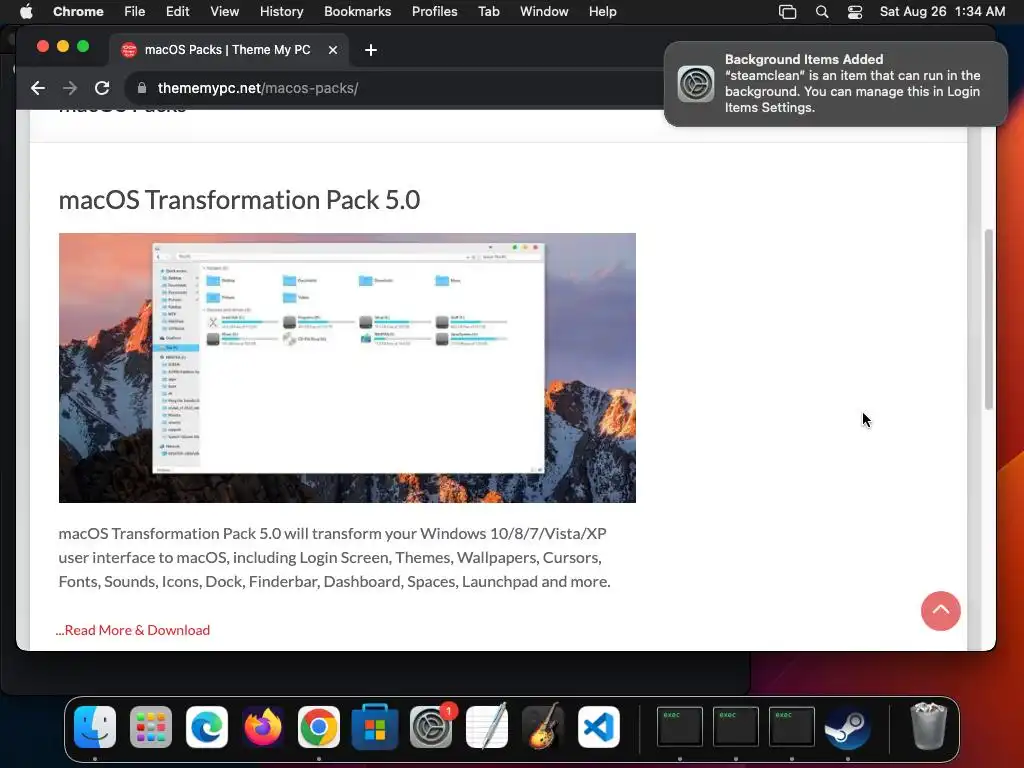The image size is (1024, 768).
Task: Click the page vertical scrollbar thumb
Action: point(989,320)
